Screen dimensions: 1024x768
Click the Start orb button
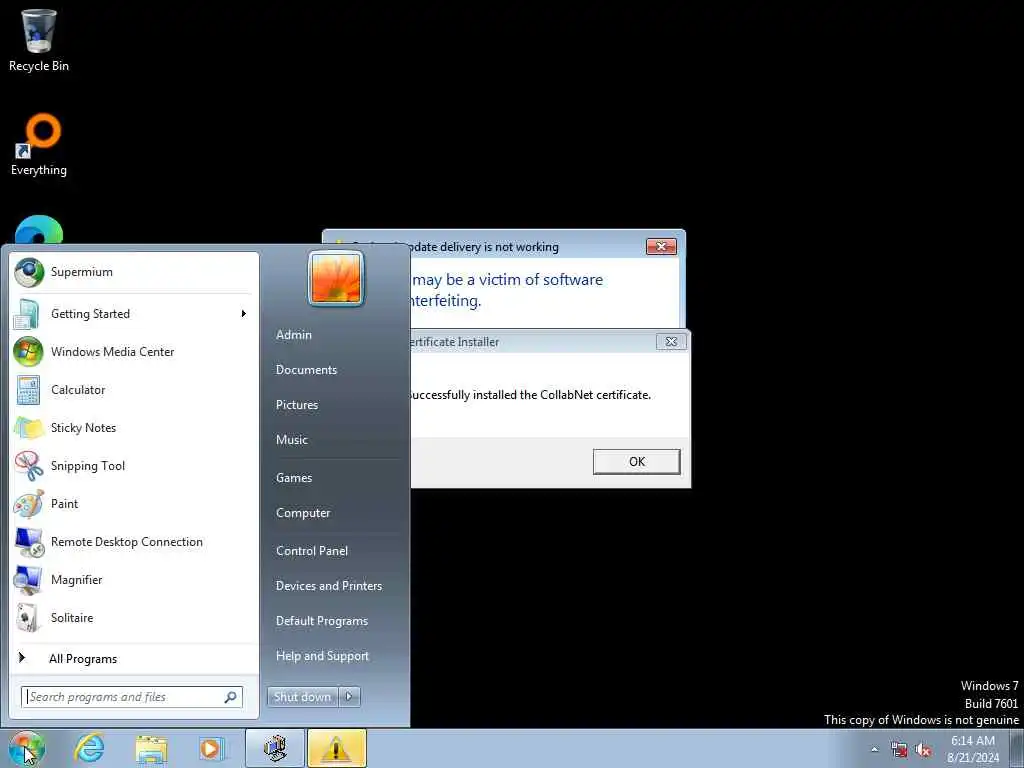point(27,748)
